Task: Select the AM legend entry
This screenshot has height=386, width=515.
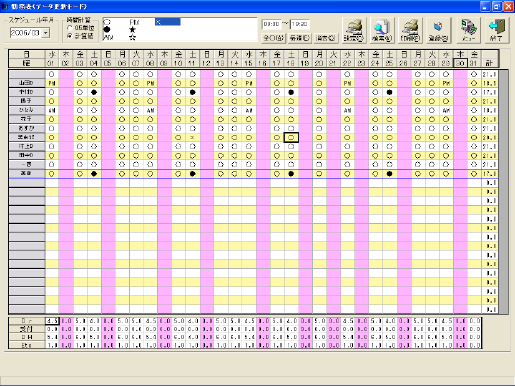Action: click(x=108, y=37)
